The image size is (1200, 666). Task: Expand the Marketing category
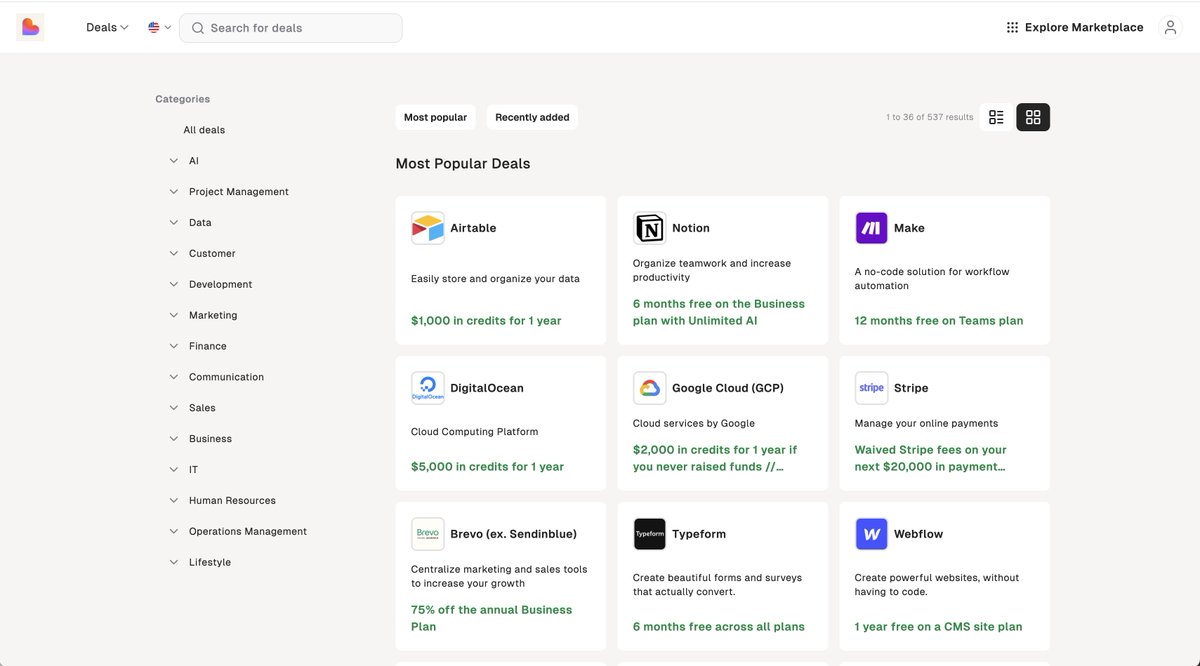coord(174,316)
